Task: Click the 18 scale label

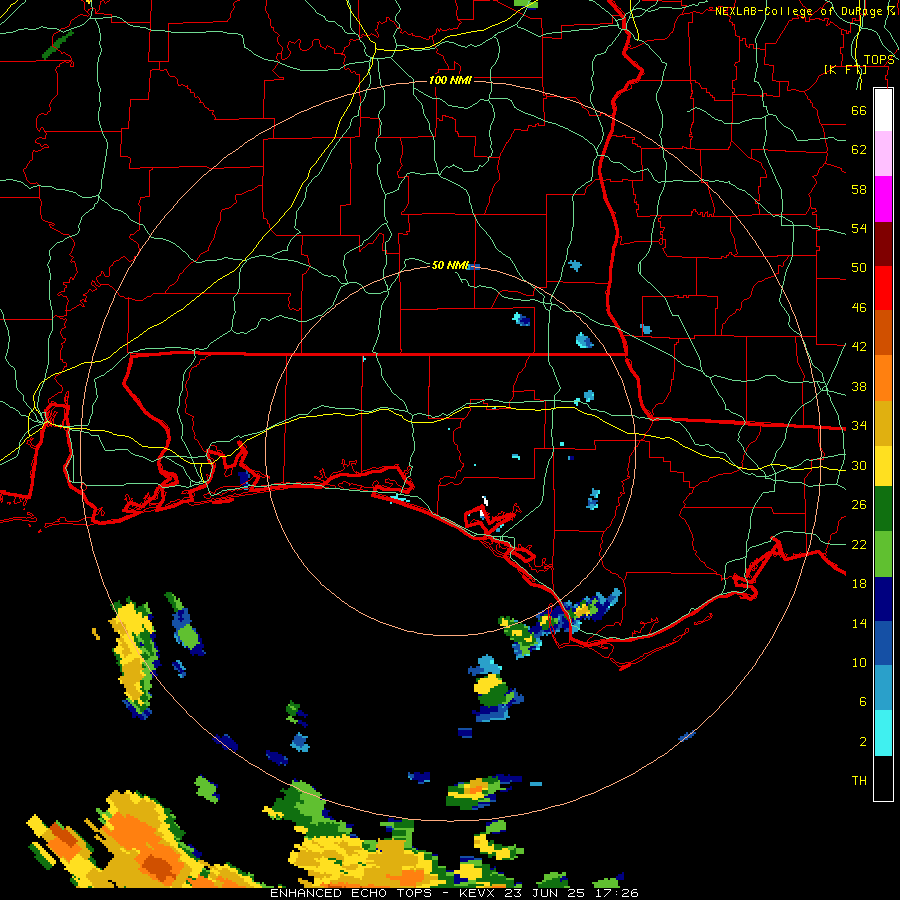Action: click(x=859, y=583)
